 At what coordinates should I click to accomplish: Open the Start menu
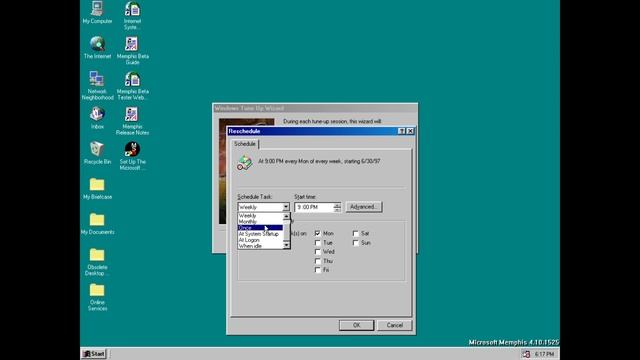(94, 354)
